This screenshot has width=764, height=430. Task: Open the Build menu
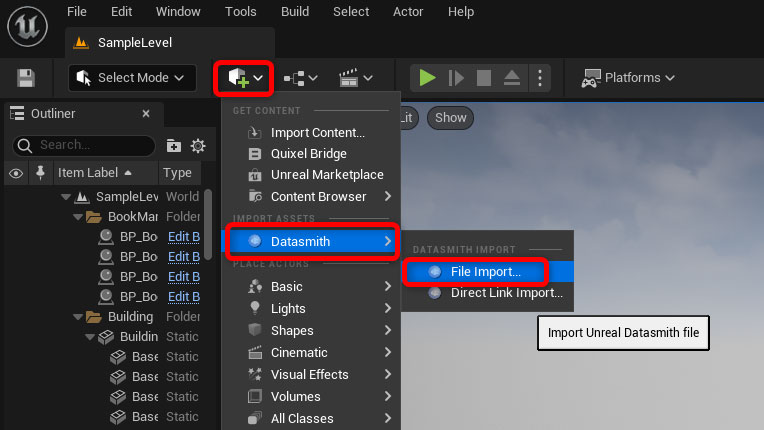[x=295, y=12]
